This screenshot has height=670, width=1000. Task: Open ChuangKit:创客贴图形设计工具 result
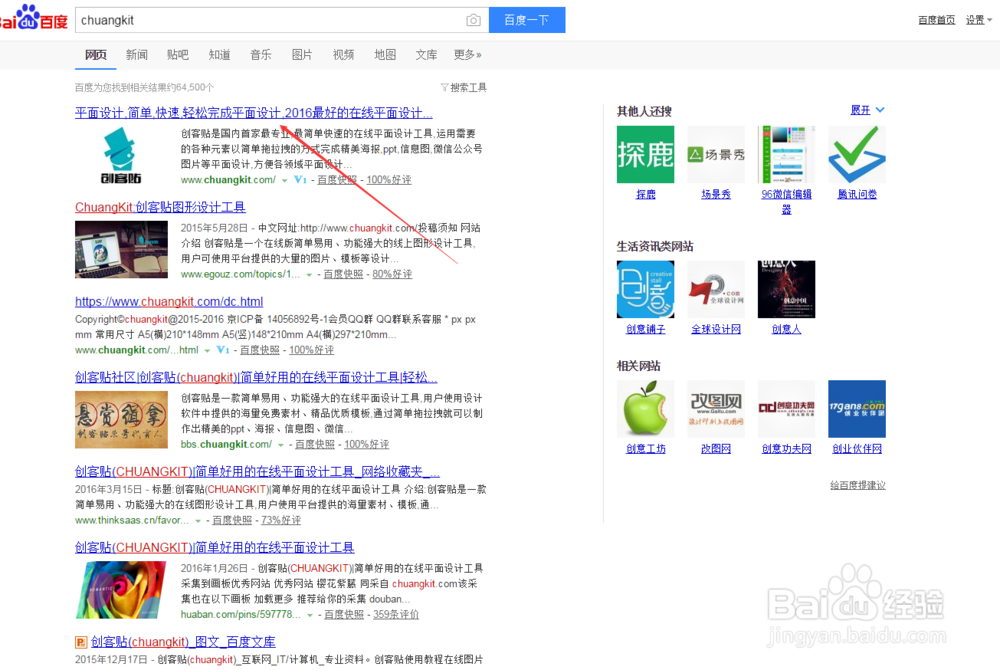[160, 207]
